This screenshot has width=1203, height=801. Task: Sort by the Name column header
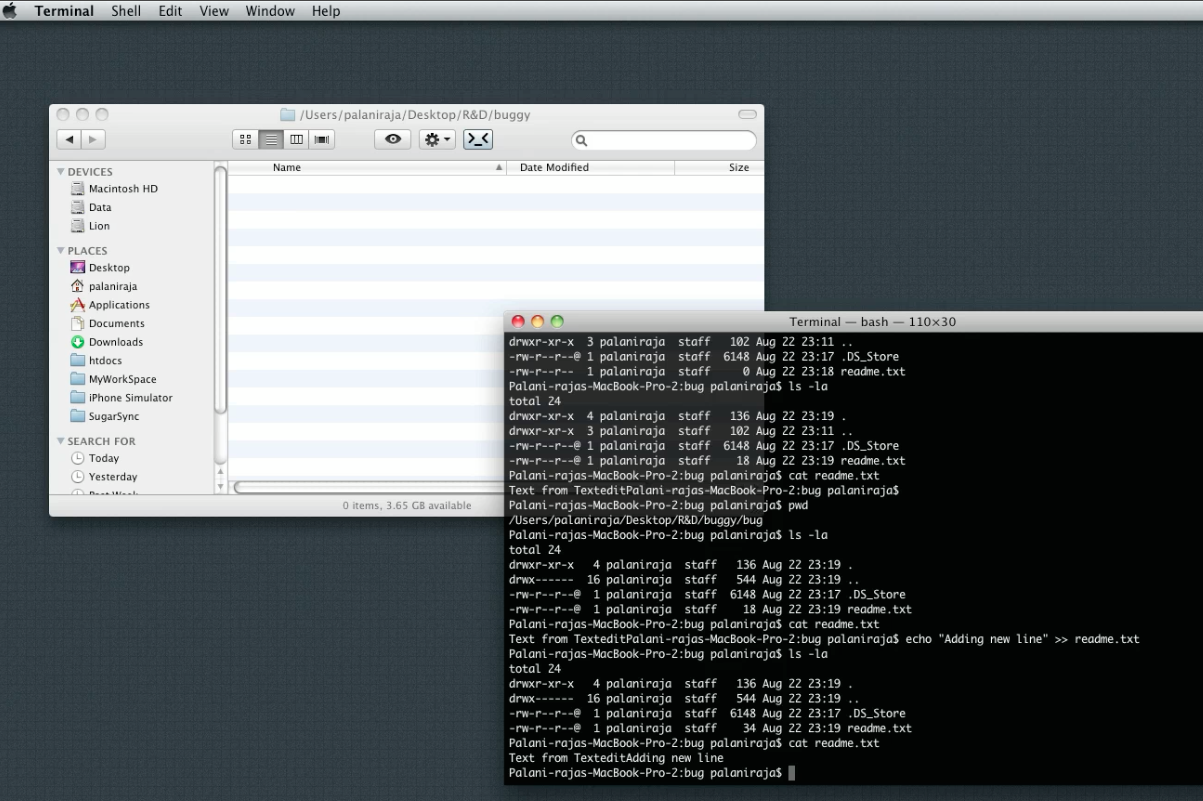368,168
